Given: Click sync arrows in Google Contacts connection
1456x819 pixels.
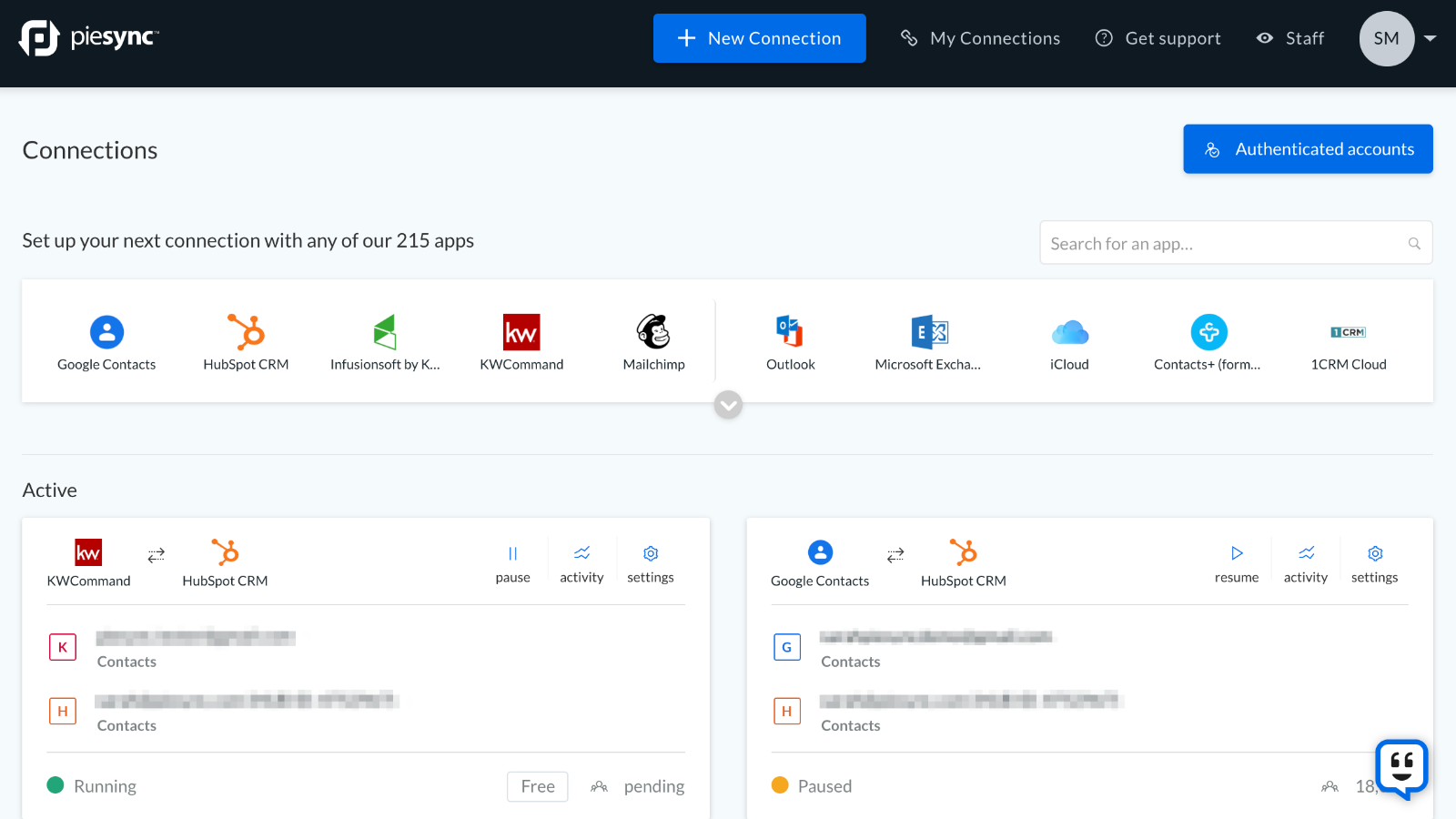Looking at the screenshot, I should (x=895, y=554).
